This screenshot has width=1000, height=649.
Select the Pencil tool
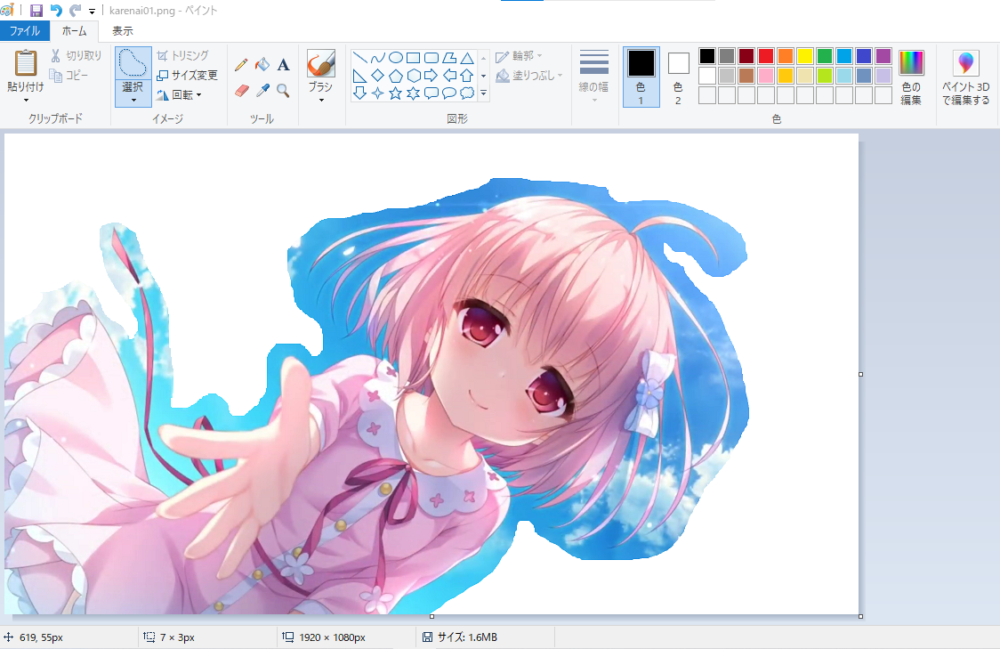(x=241, y=64)
